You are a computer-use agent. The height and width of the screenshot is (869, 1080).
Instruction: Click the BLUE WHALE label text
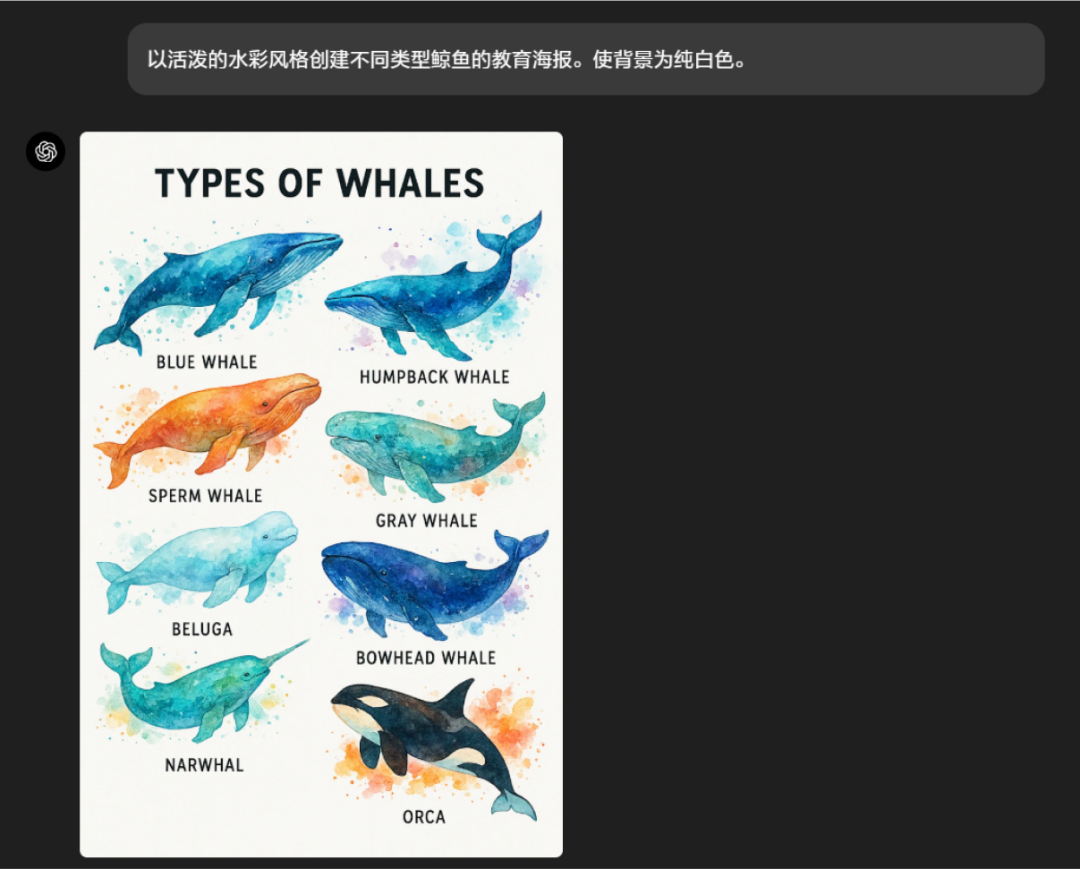(x=207, y=362)
